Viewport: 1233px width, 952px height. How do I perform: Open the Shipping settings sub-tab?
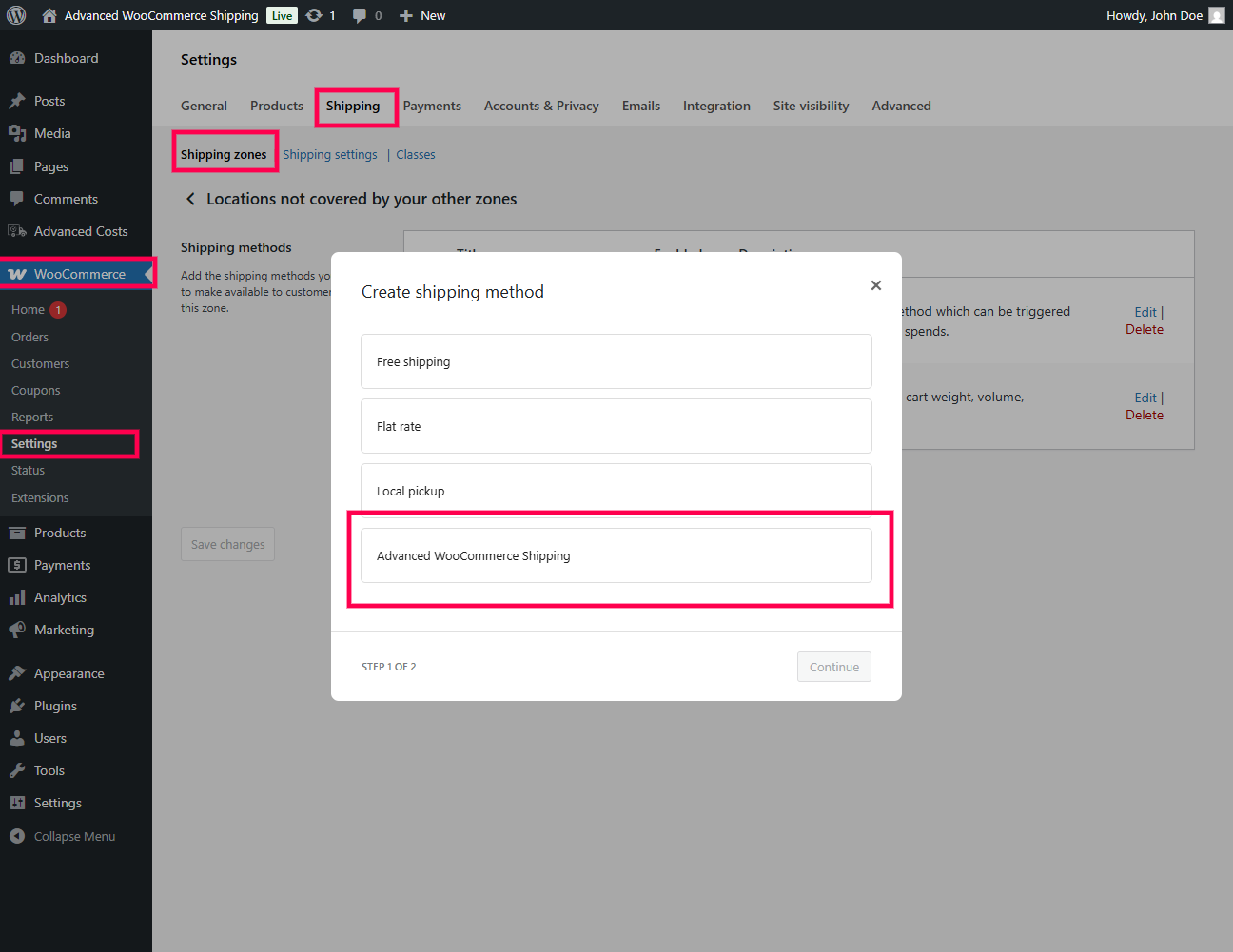(x=329, y=154)
